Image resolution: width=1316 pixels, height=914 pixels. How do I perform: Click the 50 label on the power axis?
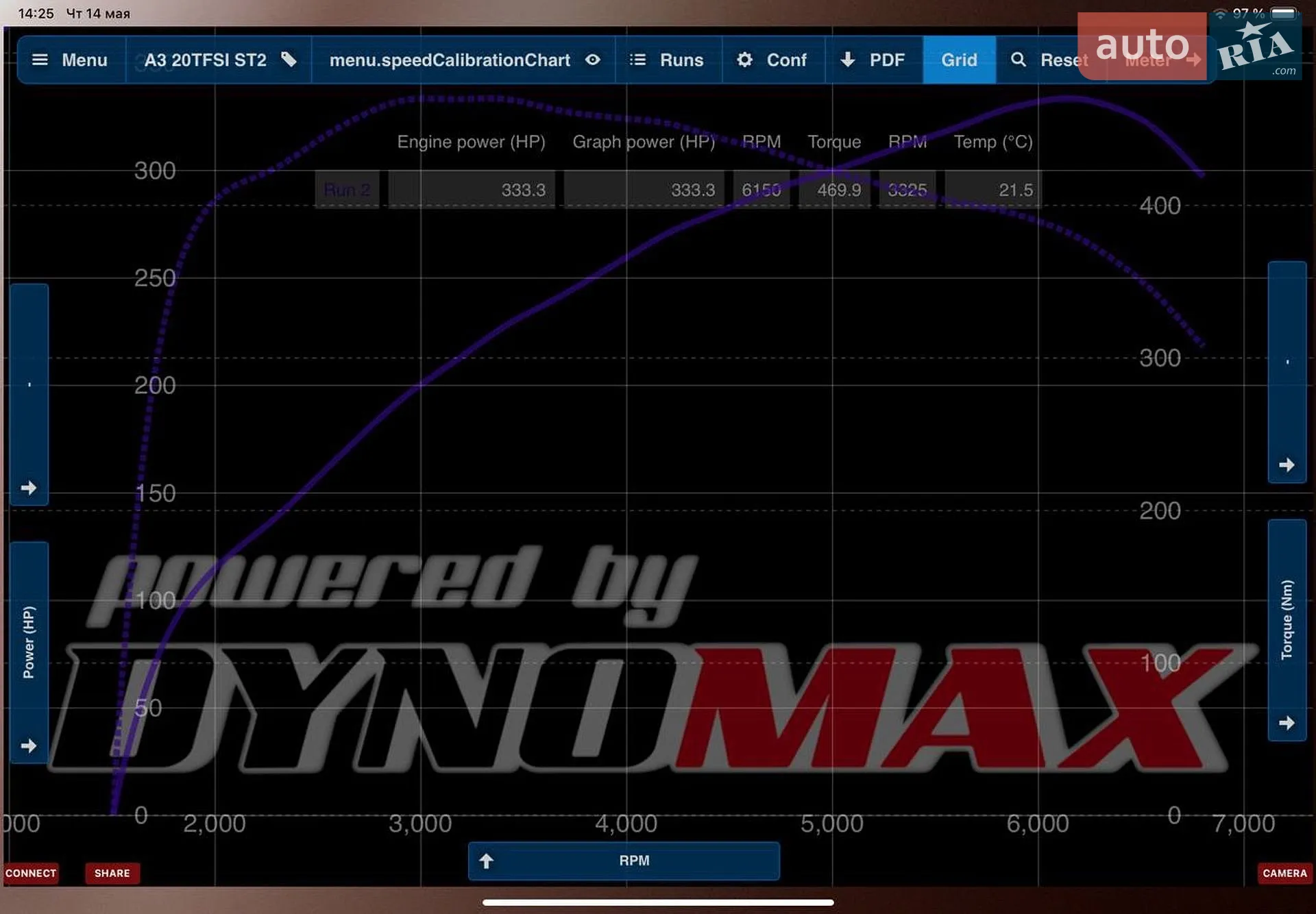tap(149, 708)
